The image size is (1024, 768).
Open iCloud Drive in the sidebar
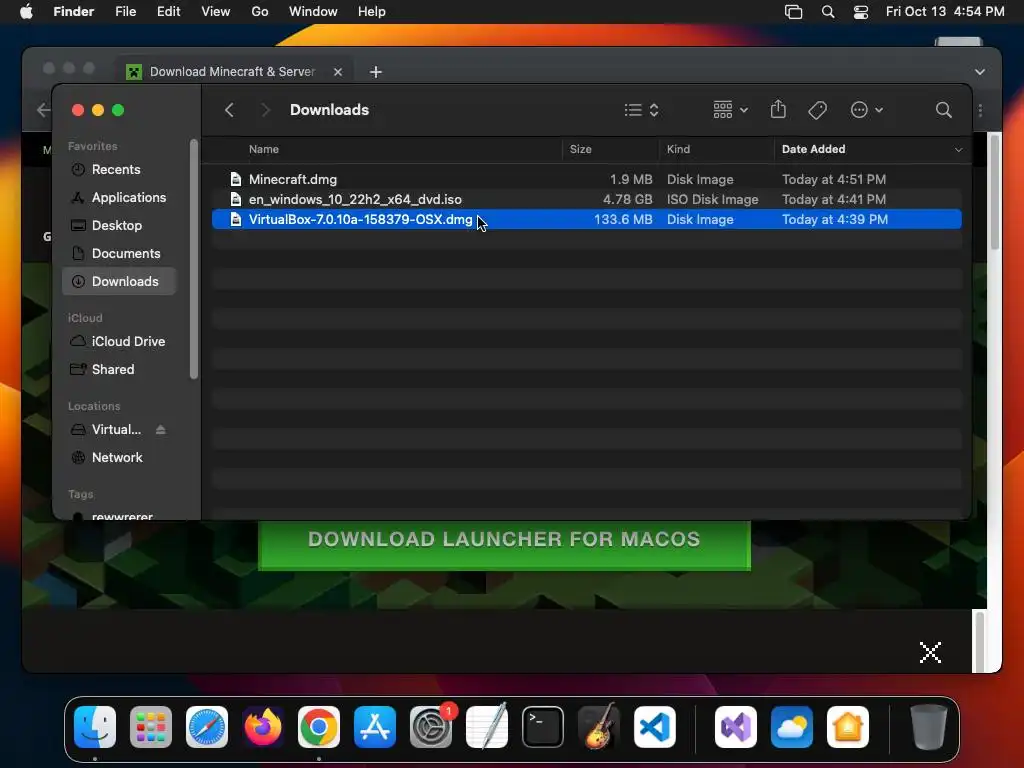pyautogui.click(x=119, y=342)
